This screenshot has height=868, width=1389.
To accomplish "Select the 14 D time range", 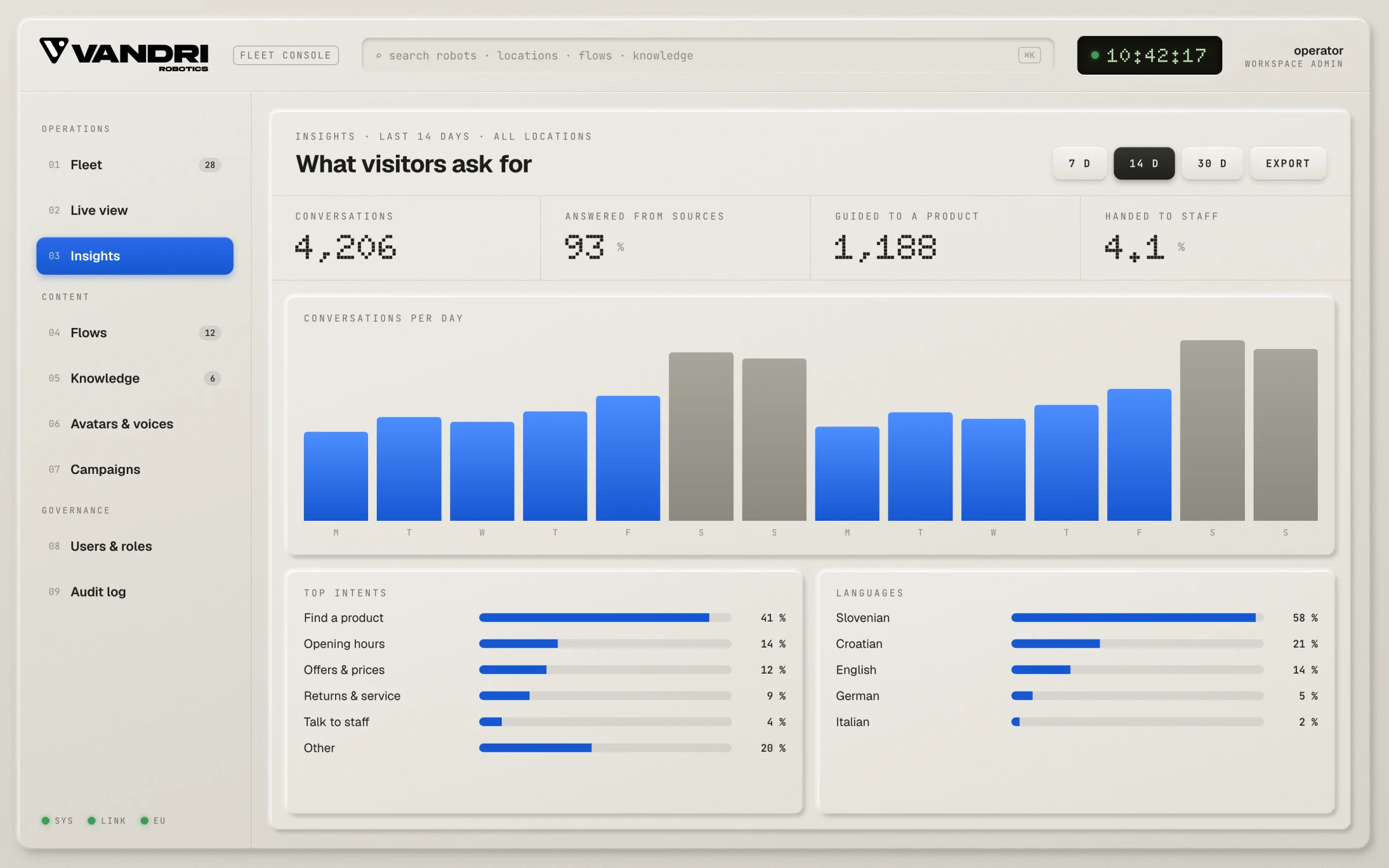I will coord(1144,164).
